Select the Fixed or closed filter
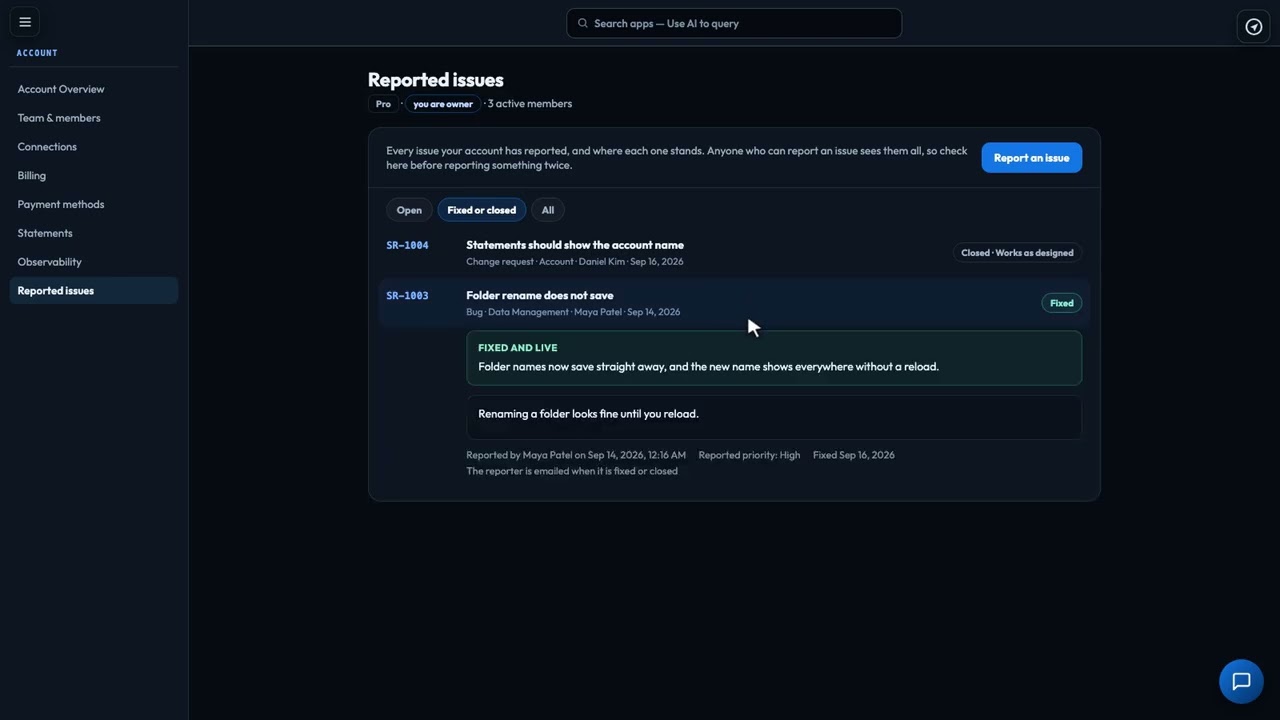1280x720 pixels. coord(482,210)
